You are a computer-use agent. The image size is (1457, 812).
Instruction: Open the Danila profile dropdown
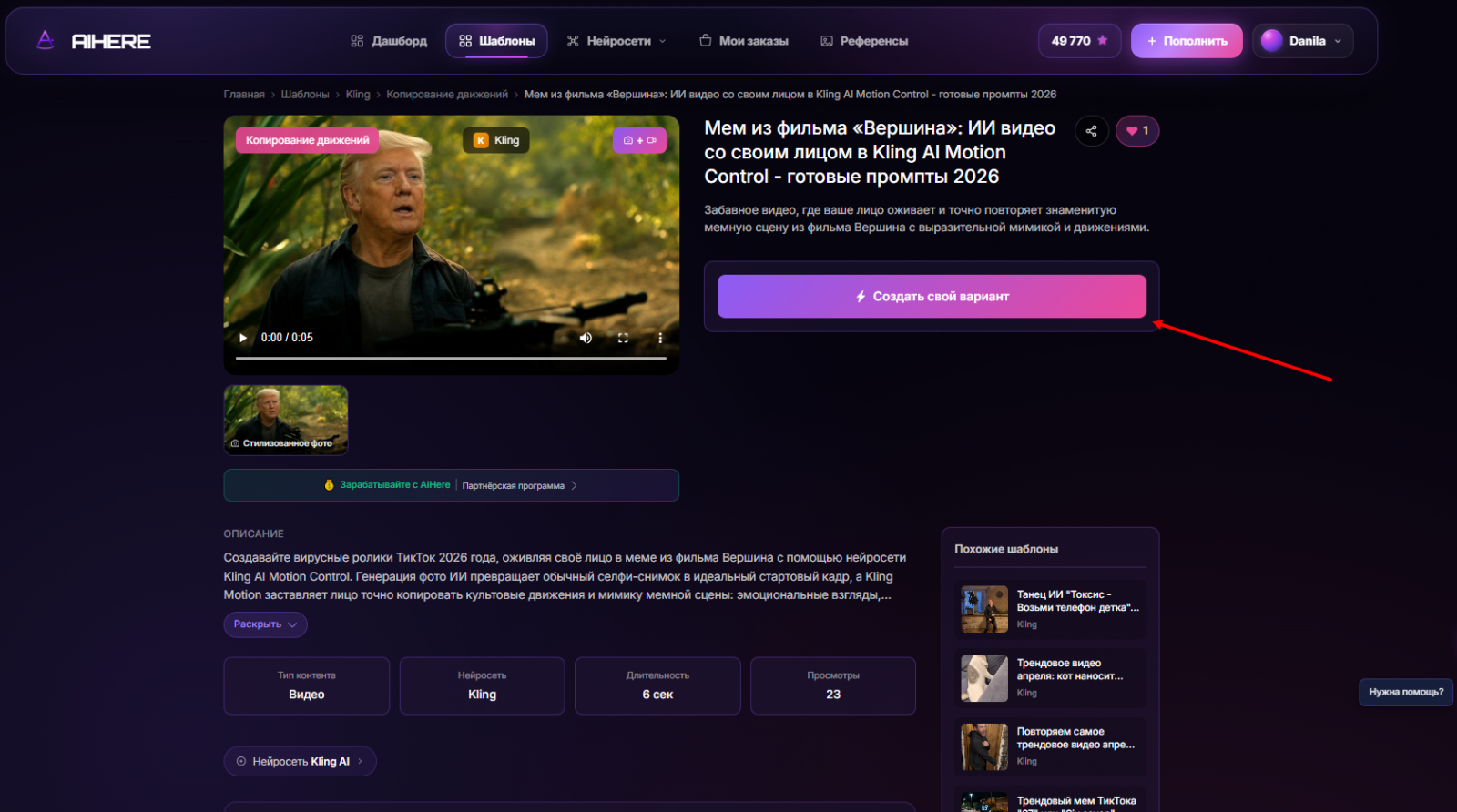(x=1302, y=41)
